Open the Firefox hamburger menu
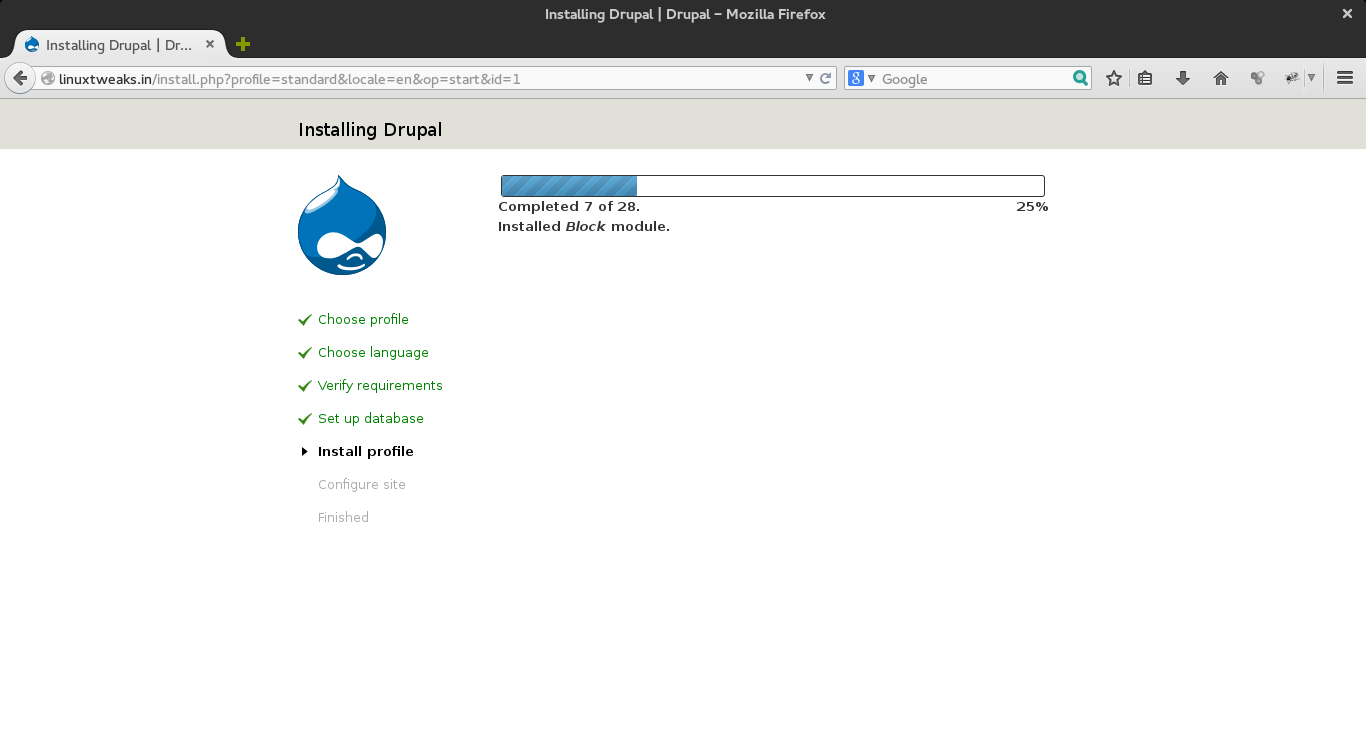1366x740 pixels. coord(1345,78)
